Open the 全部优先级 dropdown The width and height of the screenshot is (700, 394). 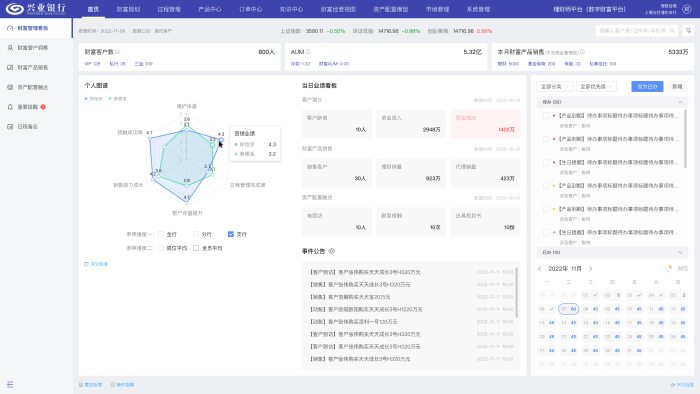point(596,87)
